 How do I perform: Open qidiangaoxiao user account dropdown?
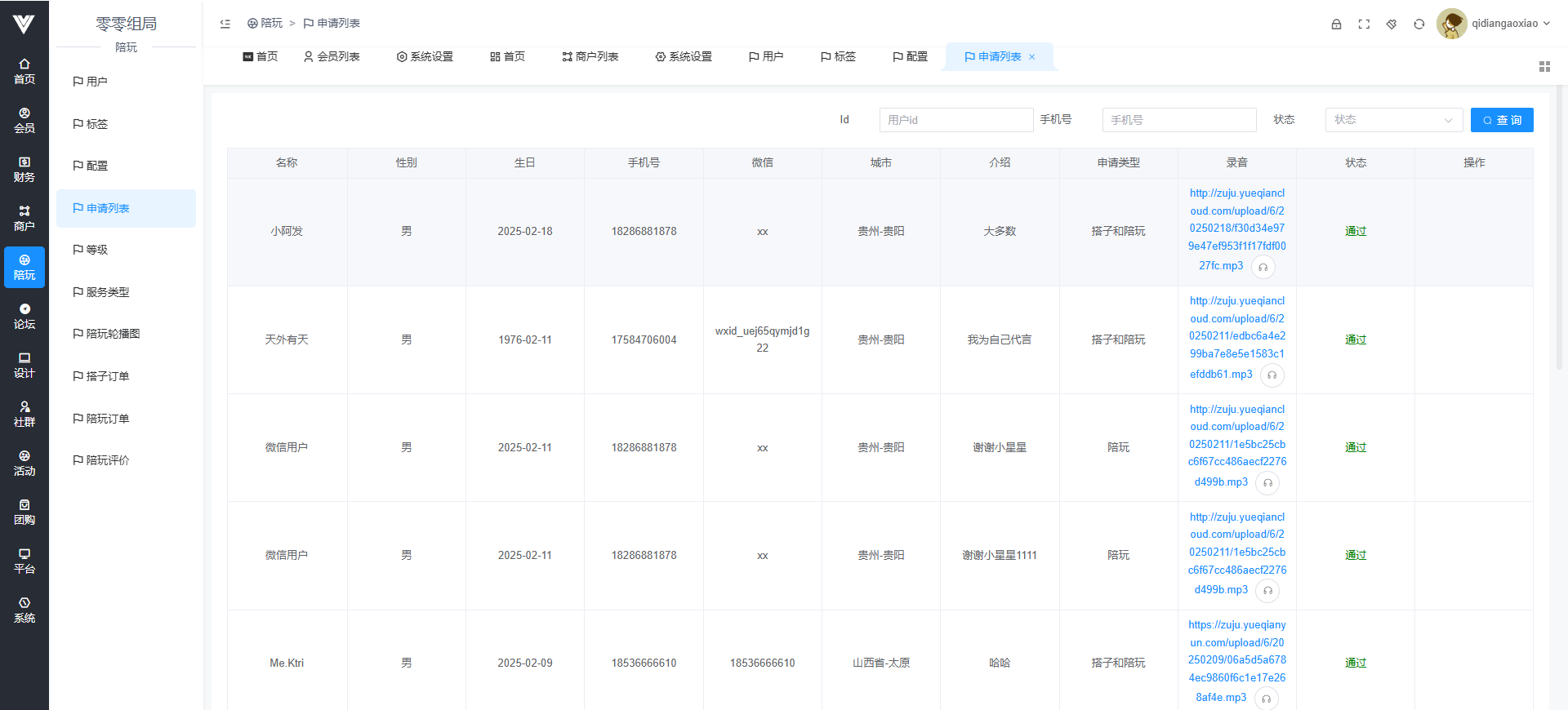[x=1494, y=24]
